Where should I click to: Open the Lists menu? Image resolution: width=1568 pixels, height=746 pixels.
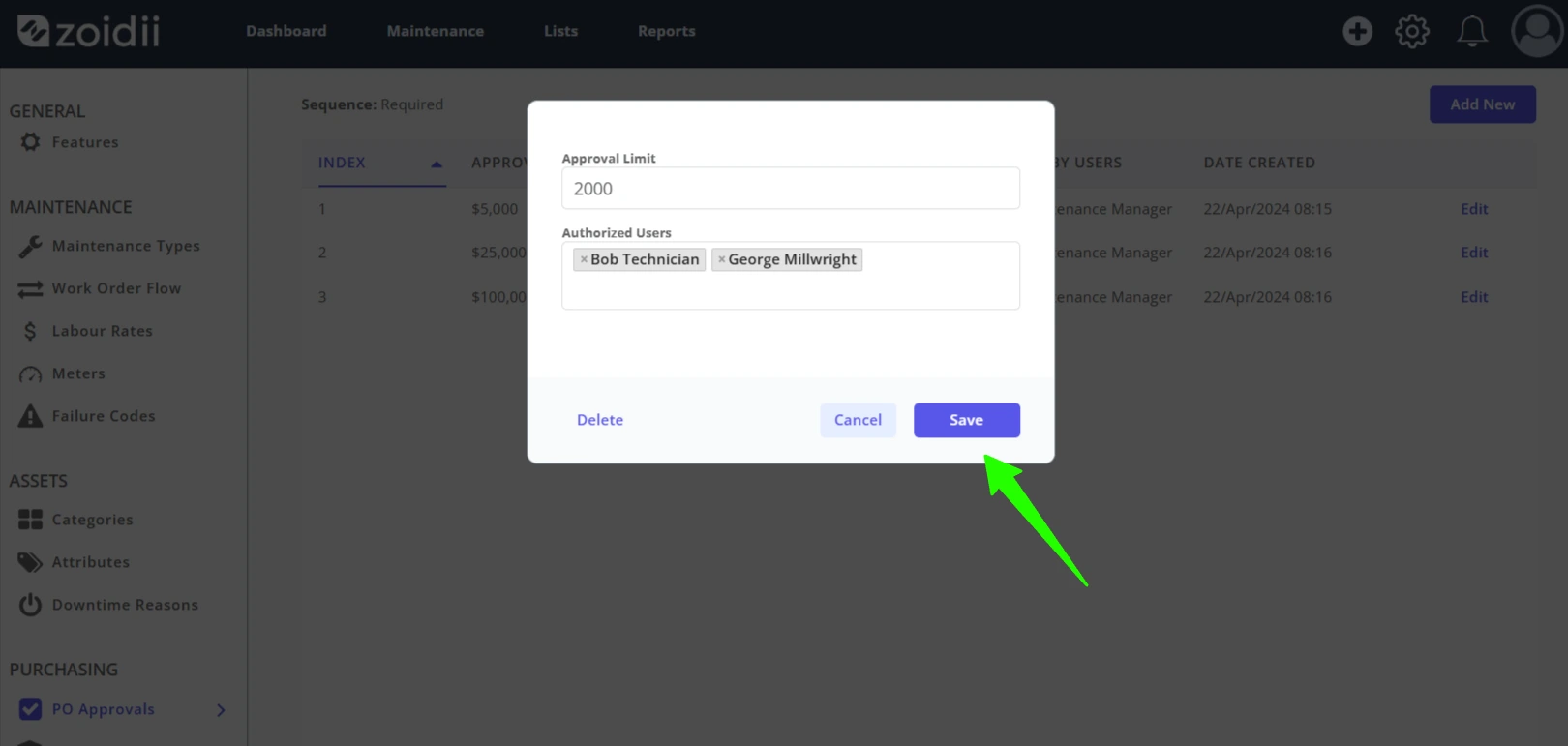pos(560,31)
